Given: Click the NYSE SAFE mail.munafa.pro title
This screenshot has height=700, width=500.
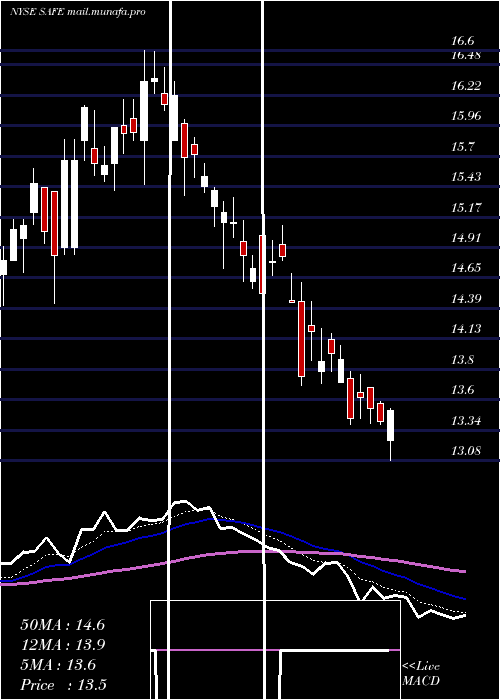Looking at the screenshot, I should click(x=78, y=12).
